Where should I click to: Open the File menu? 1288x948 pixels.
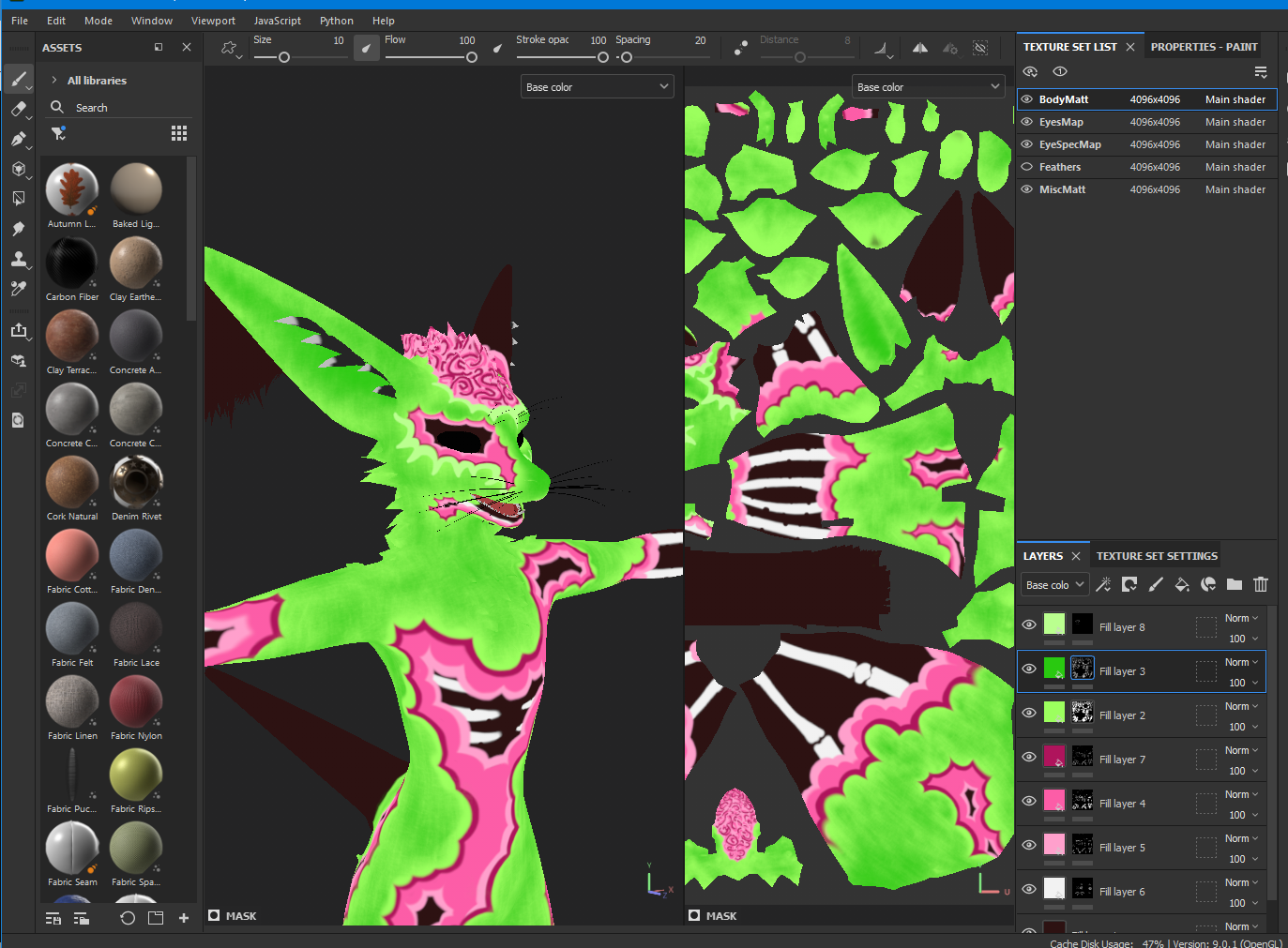pyautogui.click(x=20, y=21)
